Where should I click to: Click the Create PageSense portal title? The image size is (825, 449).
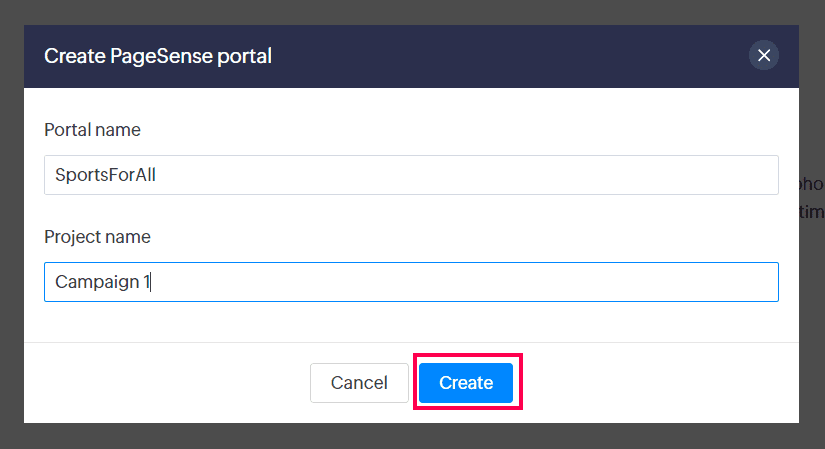click(x=158, y=56)
